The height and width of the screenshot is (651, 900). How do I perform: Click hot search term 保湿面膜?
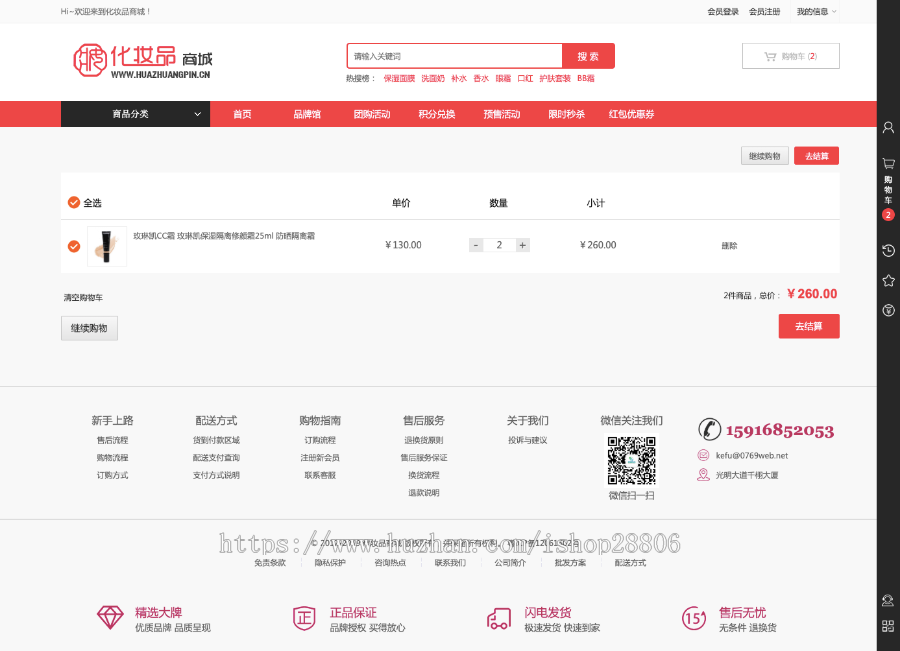tap(399, 79)
